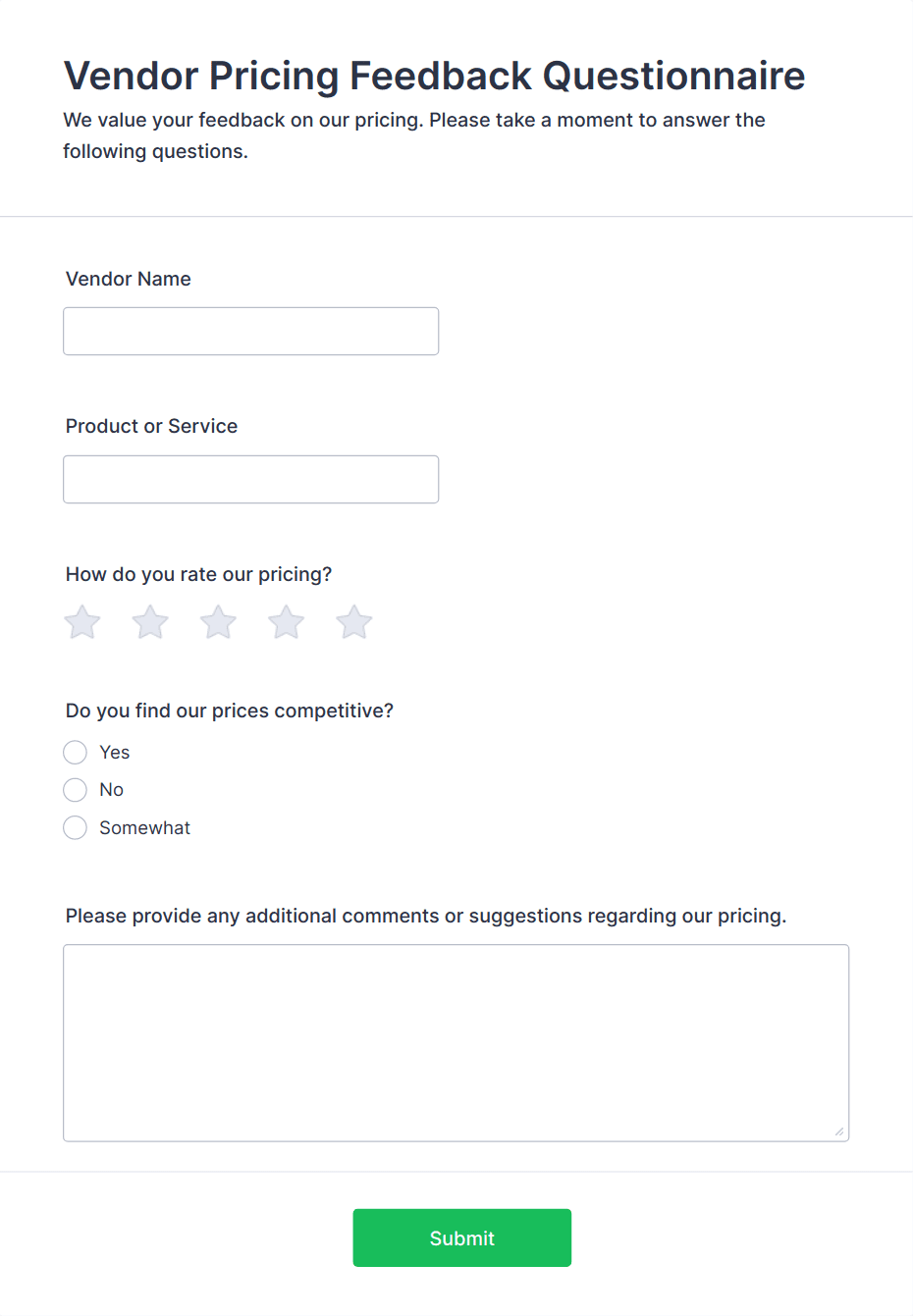The image size is (913, 1316).
Task: Mark prices as Somewhat competitive
Action: (x=76, y=827)
